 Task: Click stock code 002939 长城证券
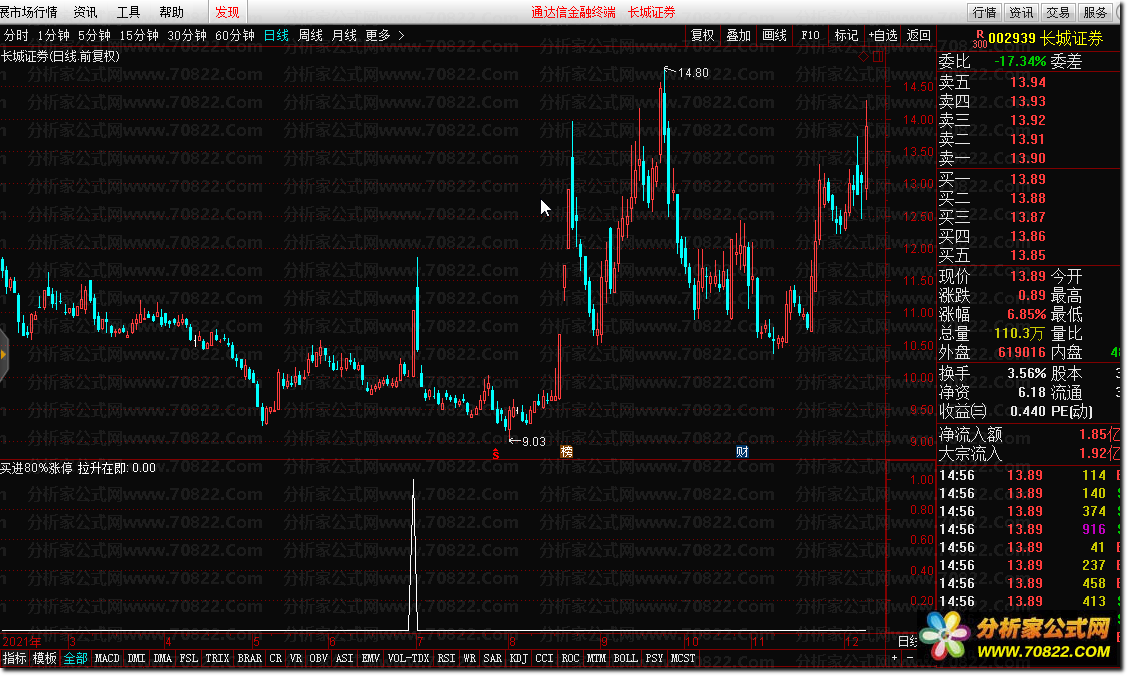tap(1045, 38)
